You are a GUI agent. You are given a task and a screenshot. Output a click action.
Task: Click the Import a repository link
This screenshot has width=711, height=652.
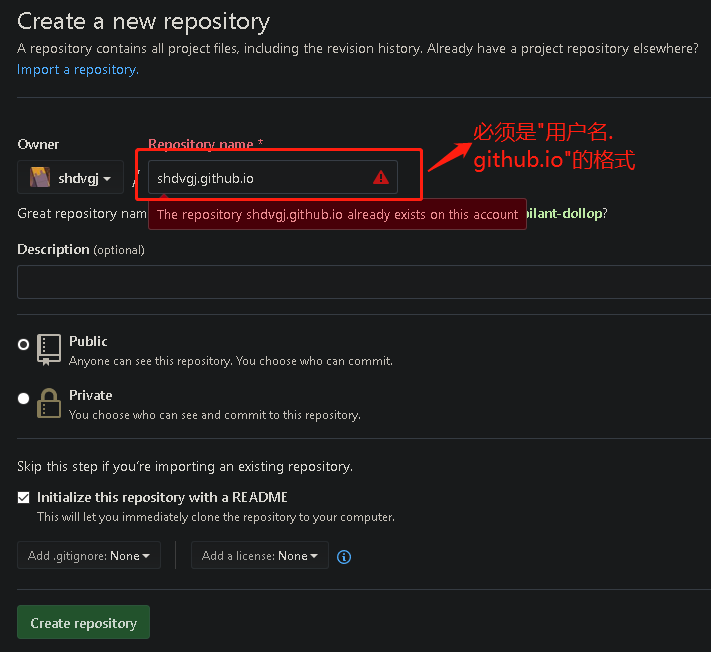[78, 70]
